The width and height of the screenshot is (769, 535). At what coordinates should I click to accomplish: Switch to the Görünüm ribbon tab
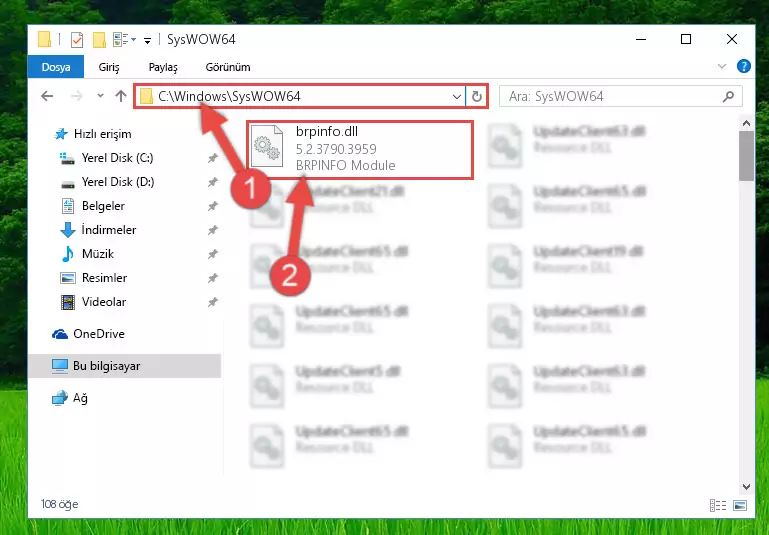pos(228,67)
